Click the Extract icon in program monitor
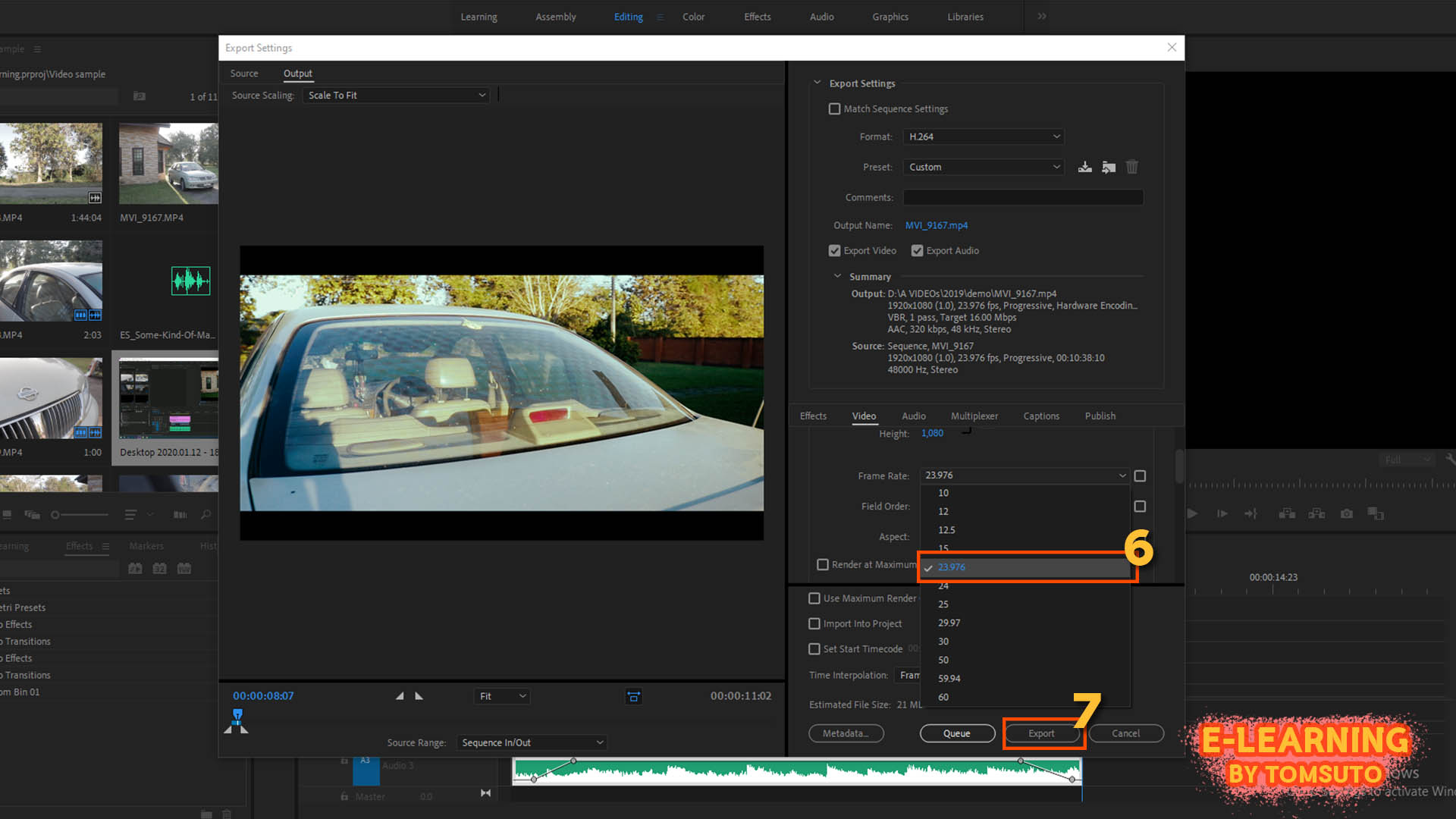This screenshot has height=819, width=1456. [1316, 513]
